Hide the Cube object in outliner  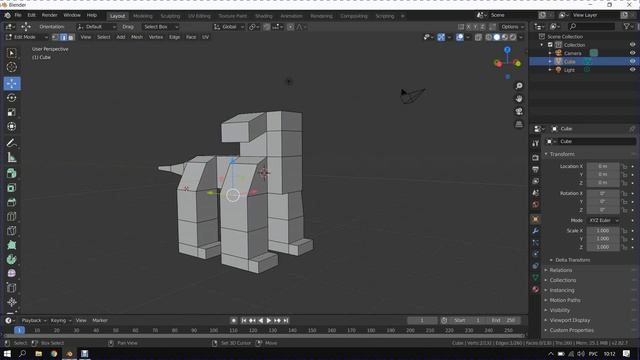pos(632,61)
